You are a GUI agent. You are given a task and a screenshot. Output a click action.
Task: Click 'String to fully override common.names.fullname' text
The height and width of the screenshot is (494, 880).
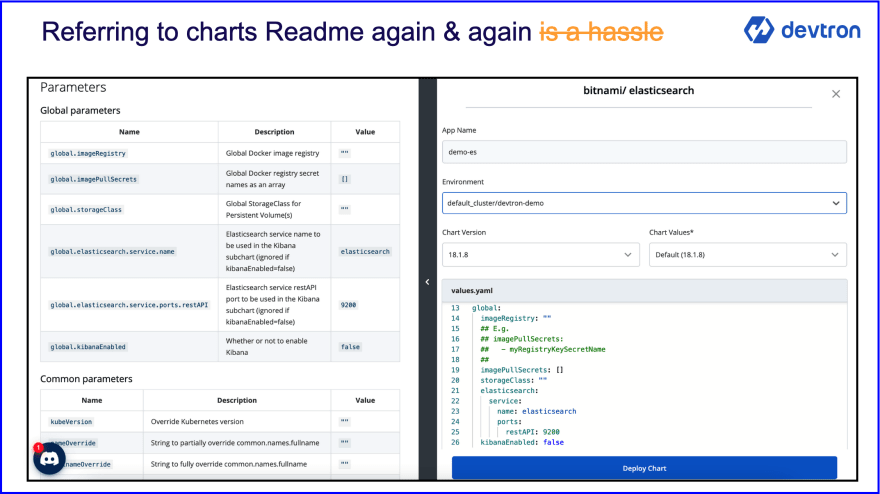(x=228, y=464)
